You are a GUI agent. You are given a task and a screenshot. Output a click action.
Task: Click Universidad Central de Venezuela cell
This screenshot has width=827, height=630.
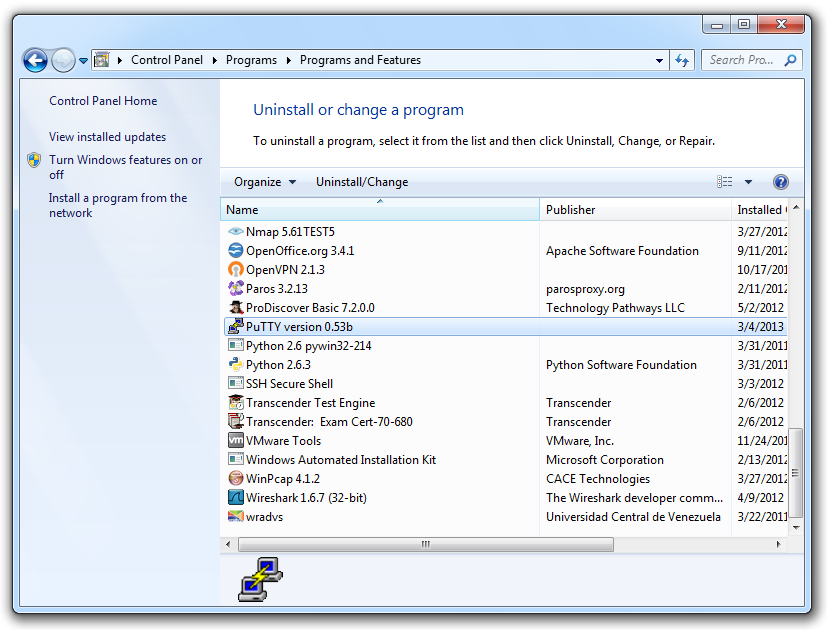633,517
